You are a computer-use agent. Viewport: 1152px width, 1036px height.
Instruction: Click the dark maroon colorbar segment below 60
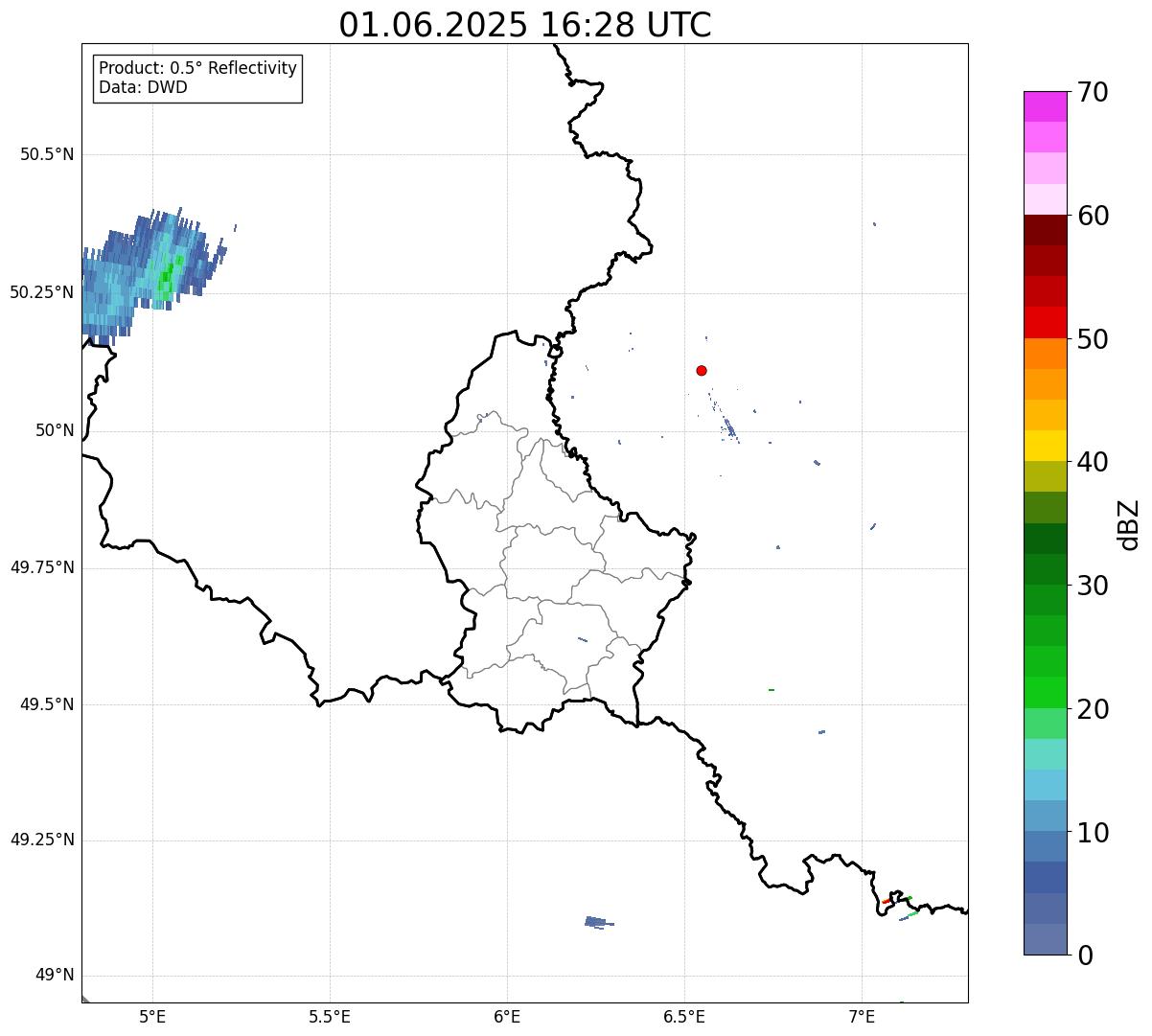1045,230
